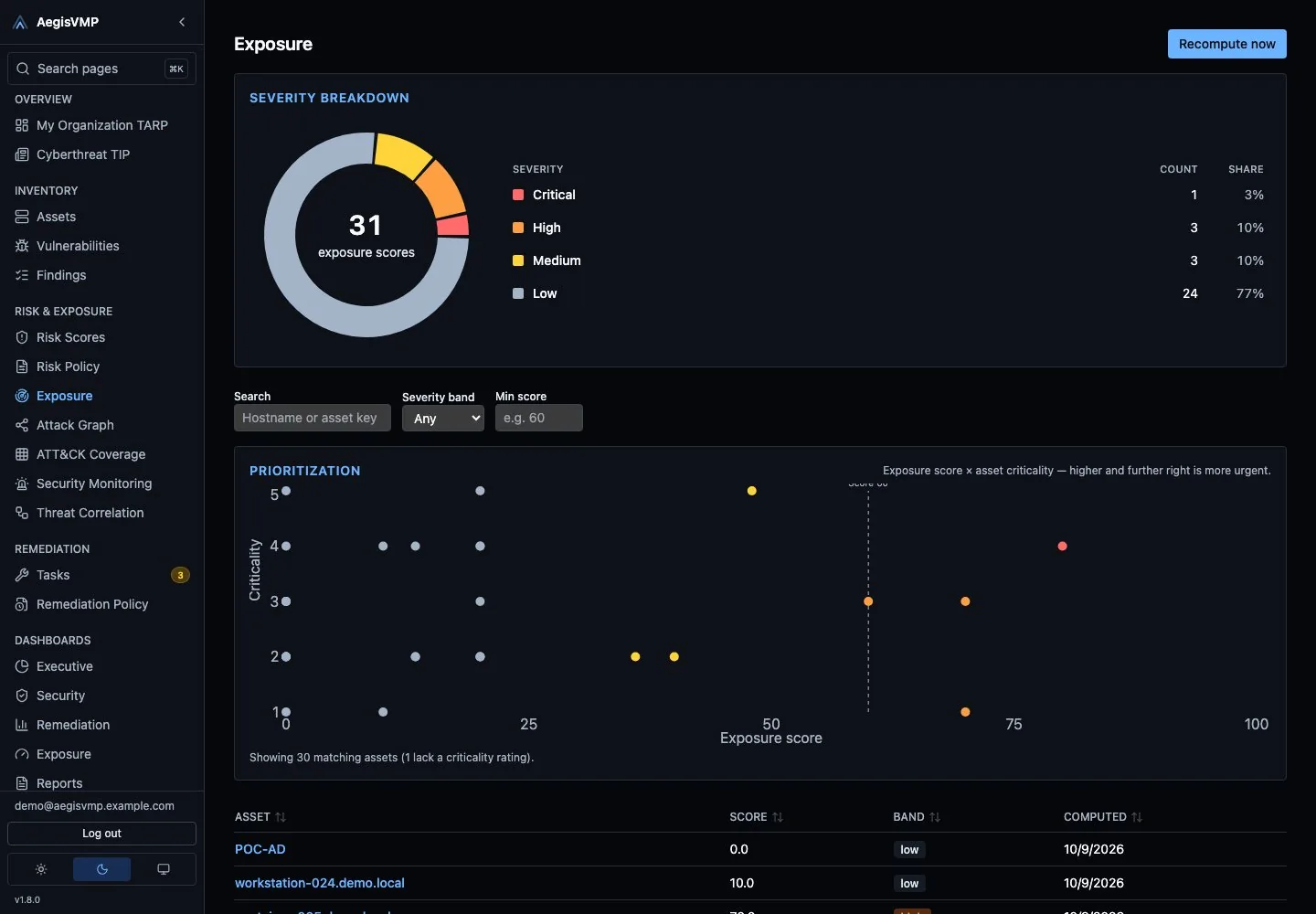This screenshot has width=1316, height=914.
Task: Collapse the sidebar with the chevron arrow
Action: coord(182,22)
